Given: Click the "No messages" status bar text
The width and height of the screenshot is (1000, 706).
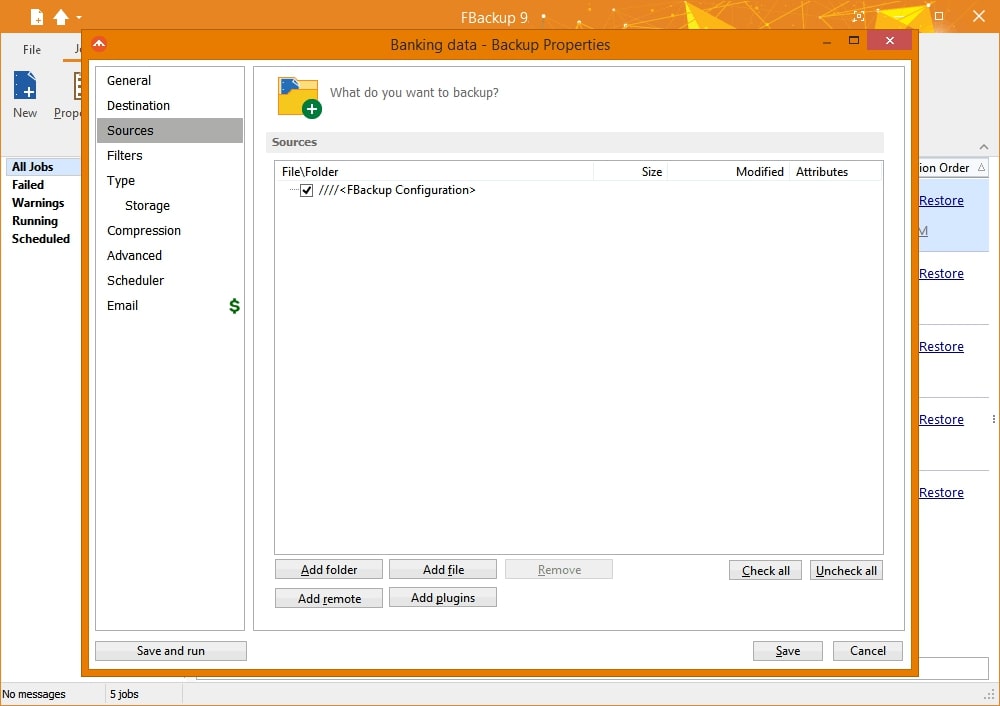Looking at the screenshot, I should 34,694.
